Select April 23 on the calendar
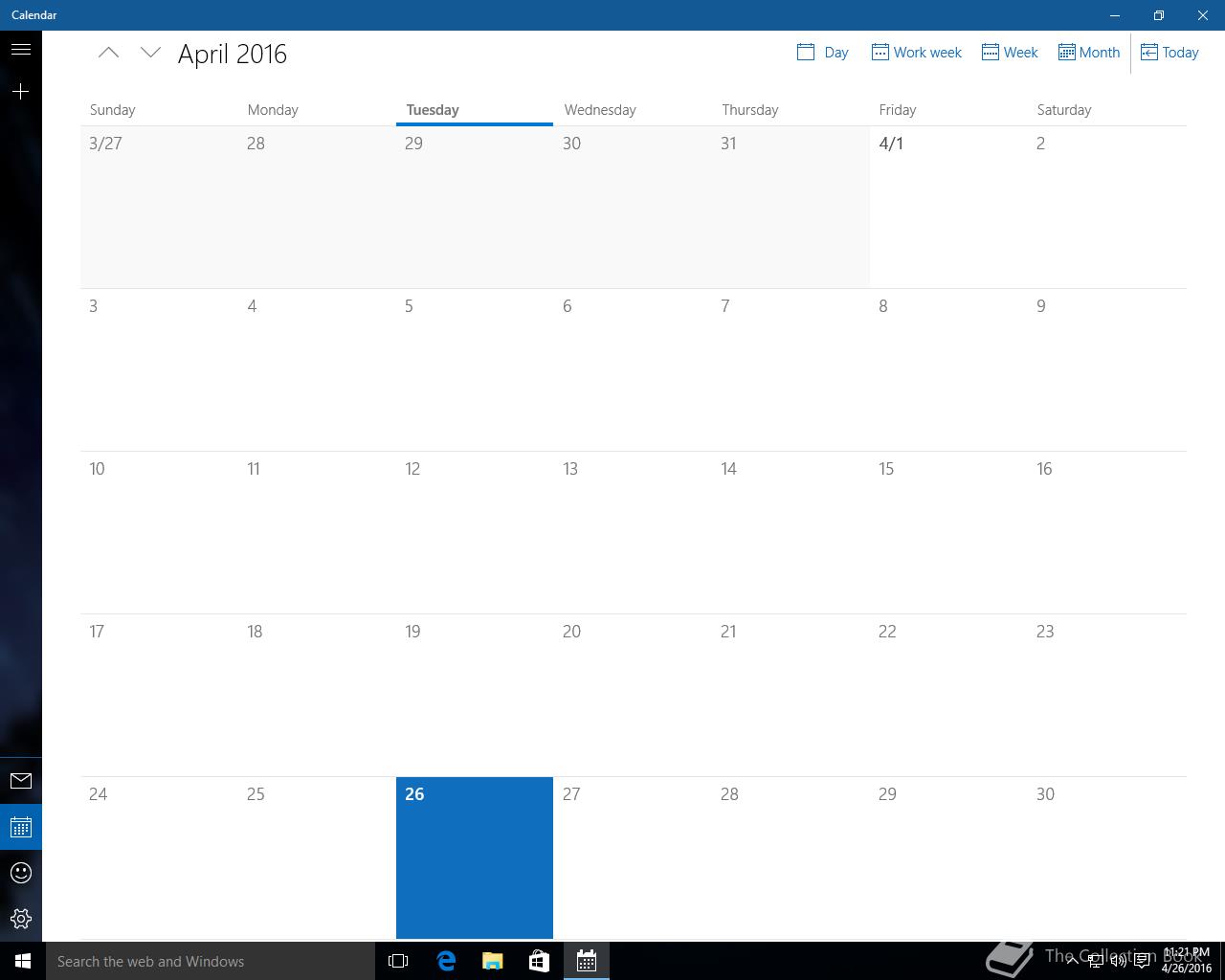Viewport: 1225px width, 980px height. tap(1107, 695)
